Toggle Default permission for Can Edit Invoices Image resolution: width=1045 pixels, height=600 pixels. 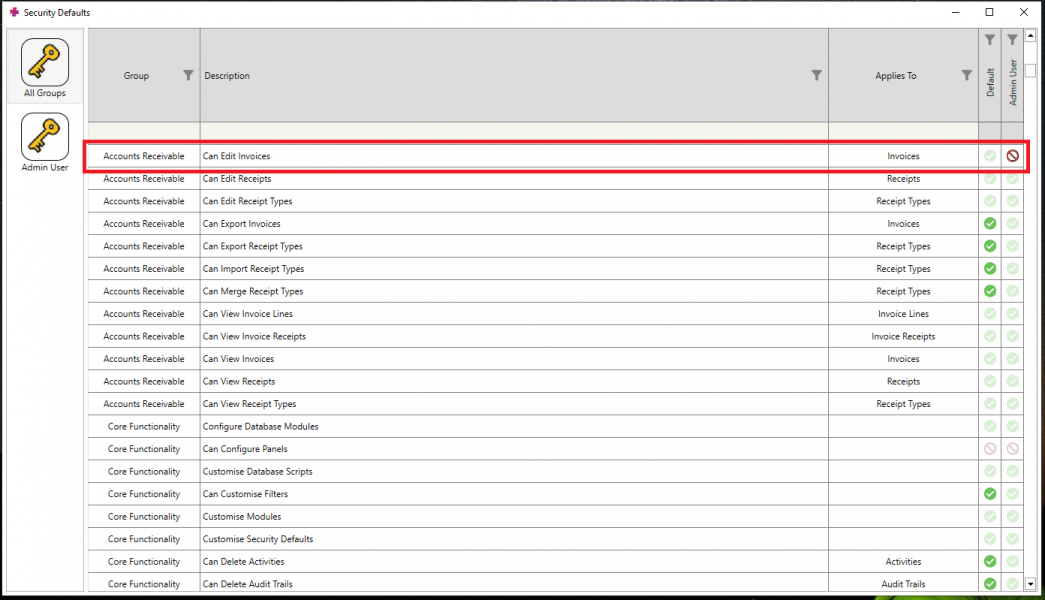click(x=990, y=156)
